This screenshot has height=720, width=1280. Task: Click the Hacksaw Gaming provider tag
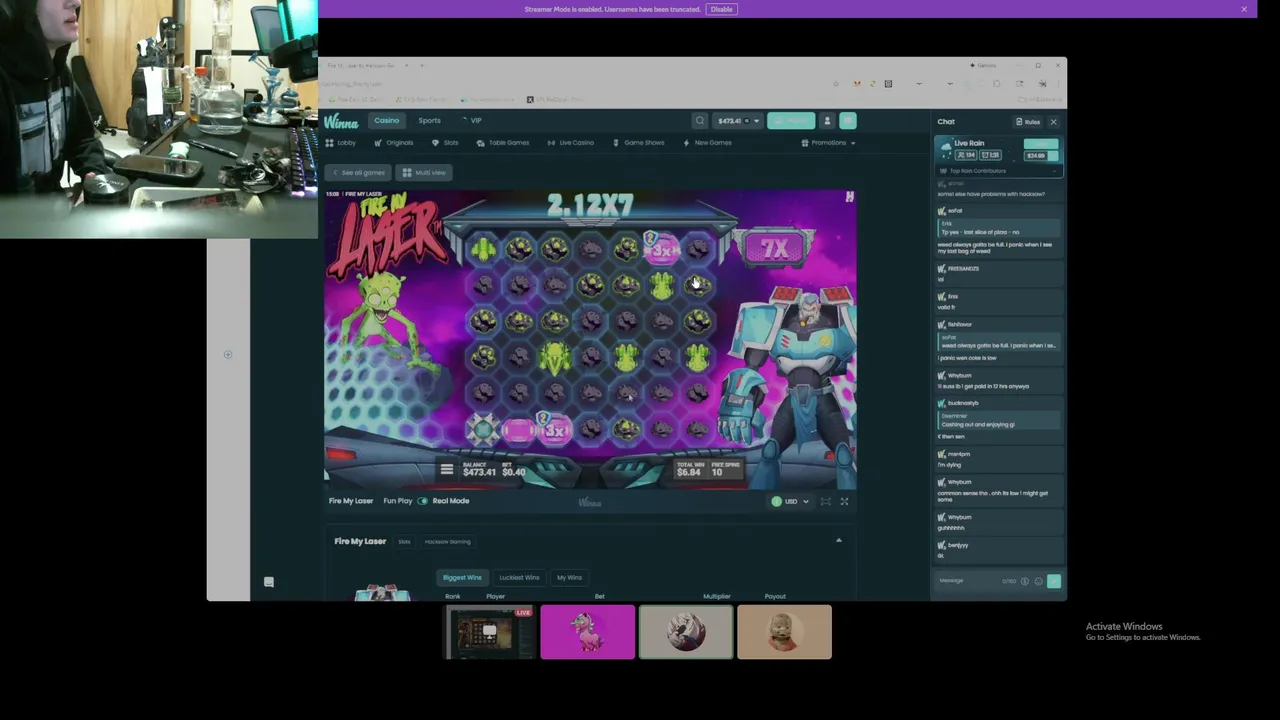(x=447, y=542)
